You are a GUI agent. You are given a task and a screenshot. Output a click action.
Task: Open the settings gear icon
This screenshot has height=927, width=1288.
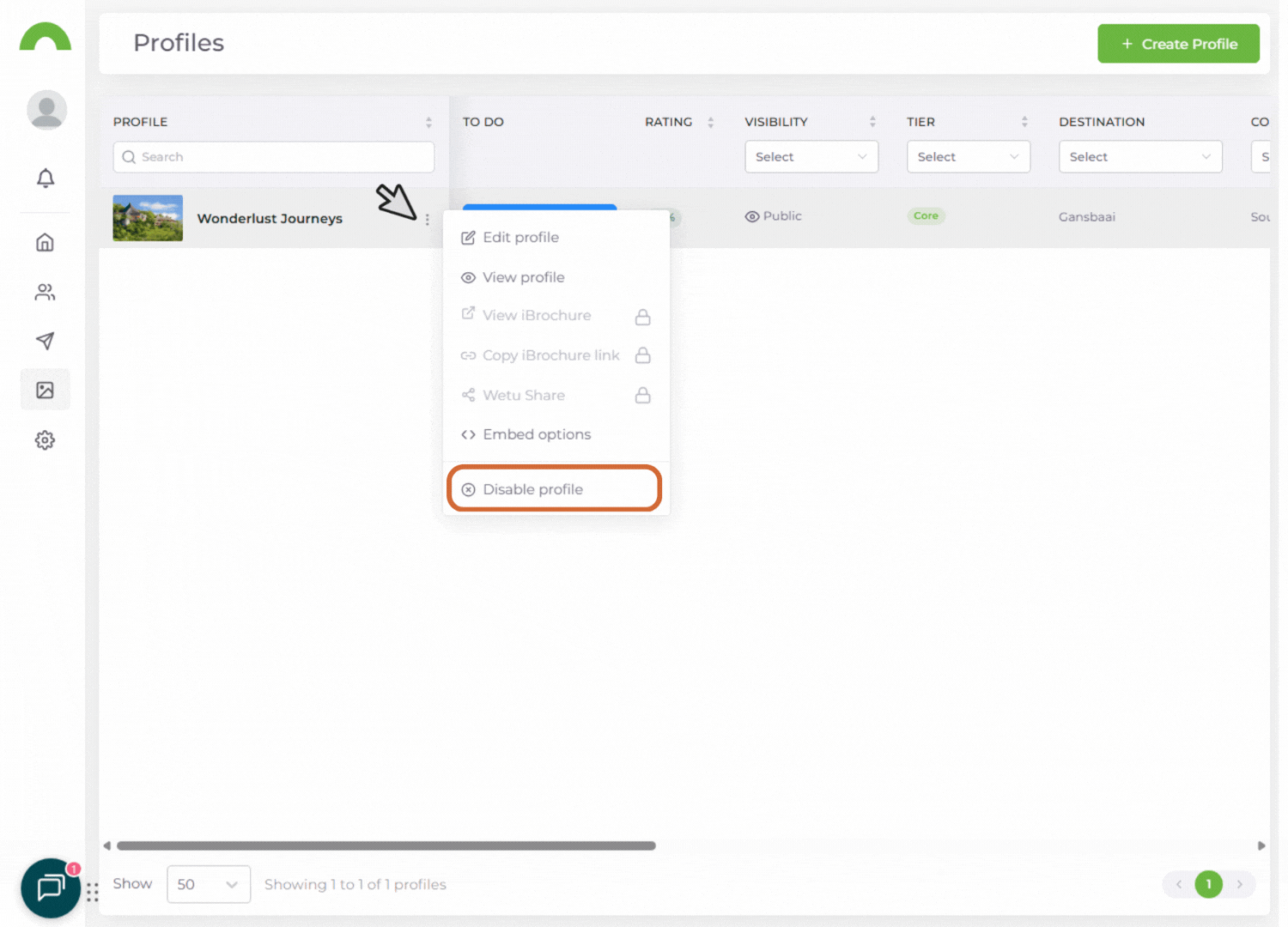click(x=46, y=440)
